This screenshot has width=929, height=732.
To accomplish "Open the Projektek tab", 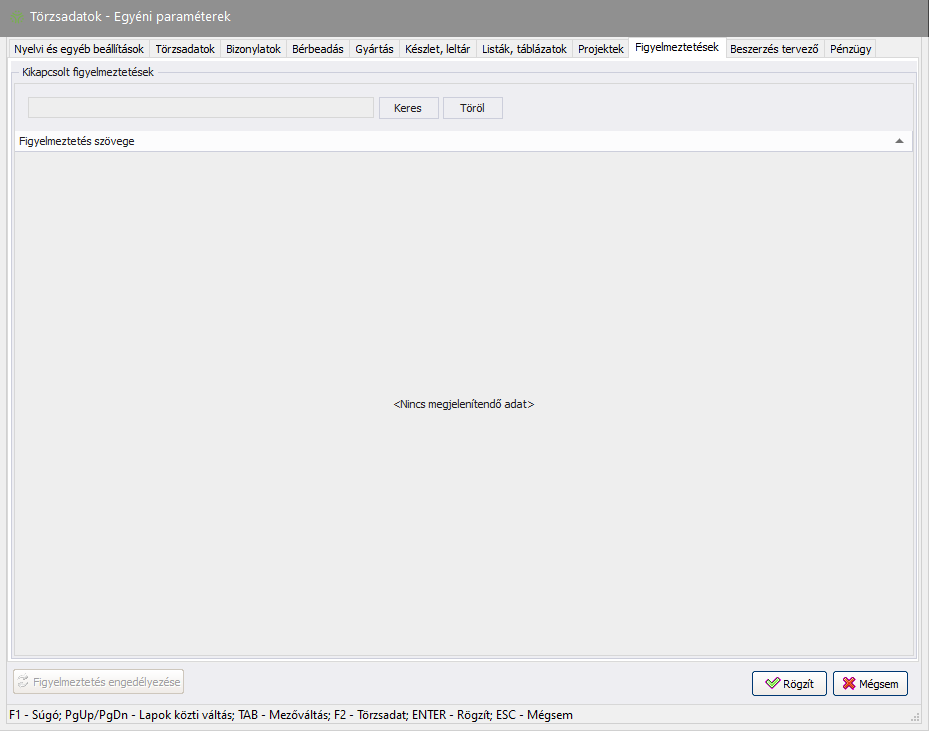I will 600,49.
